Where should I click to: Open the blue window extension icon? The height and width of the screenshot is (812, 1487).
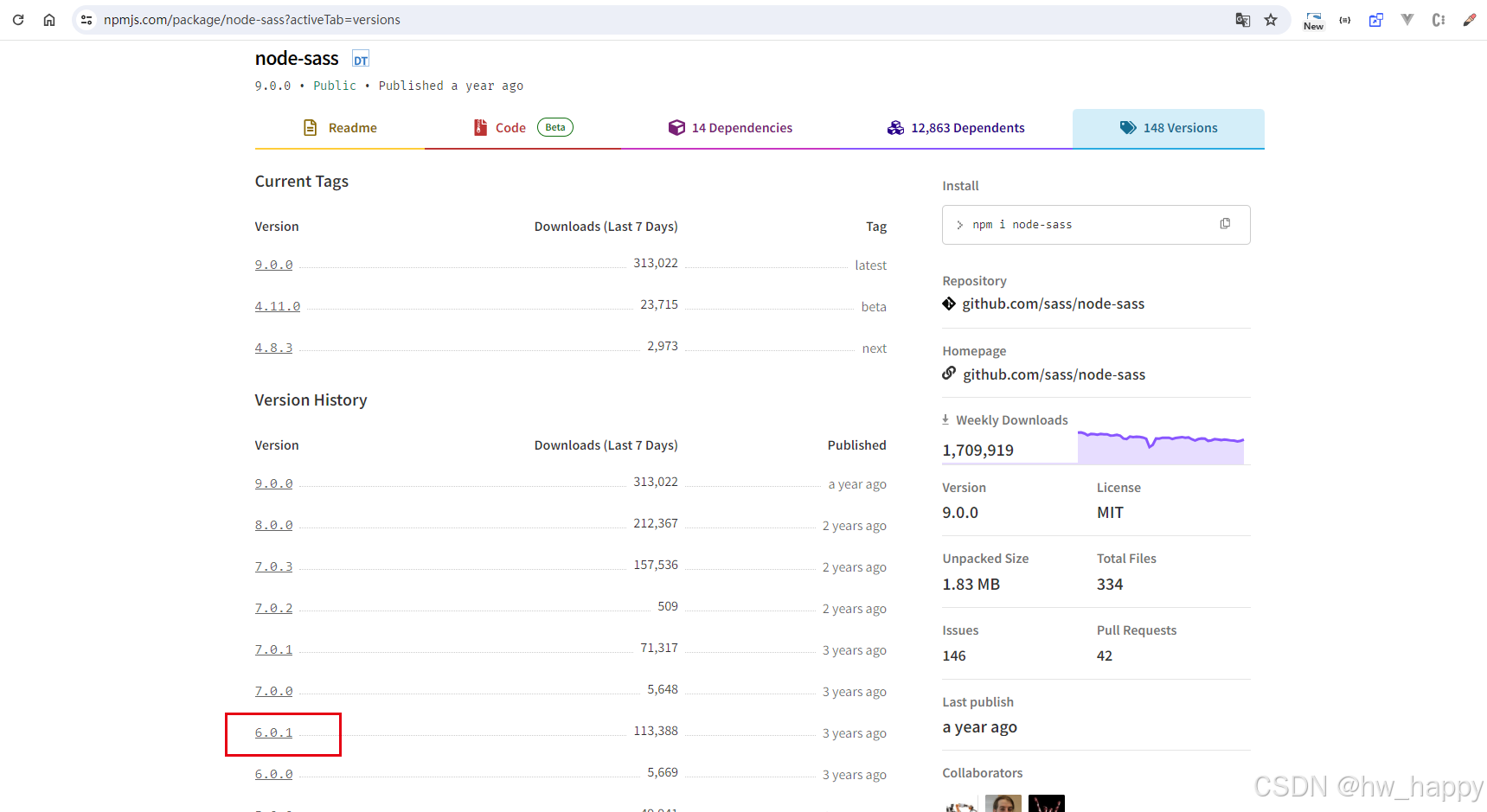[1376, 20]
